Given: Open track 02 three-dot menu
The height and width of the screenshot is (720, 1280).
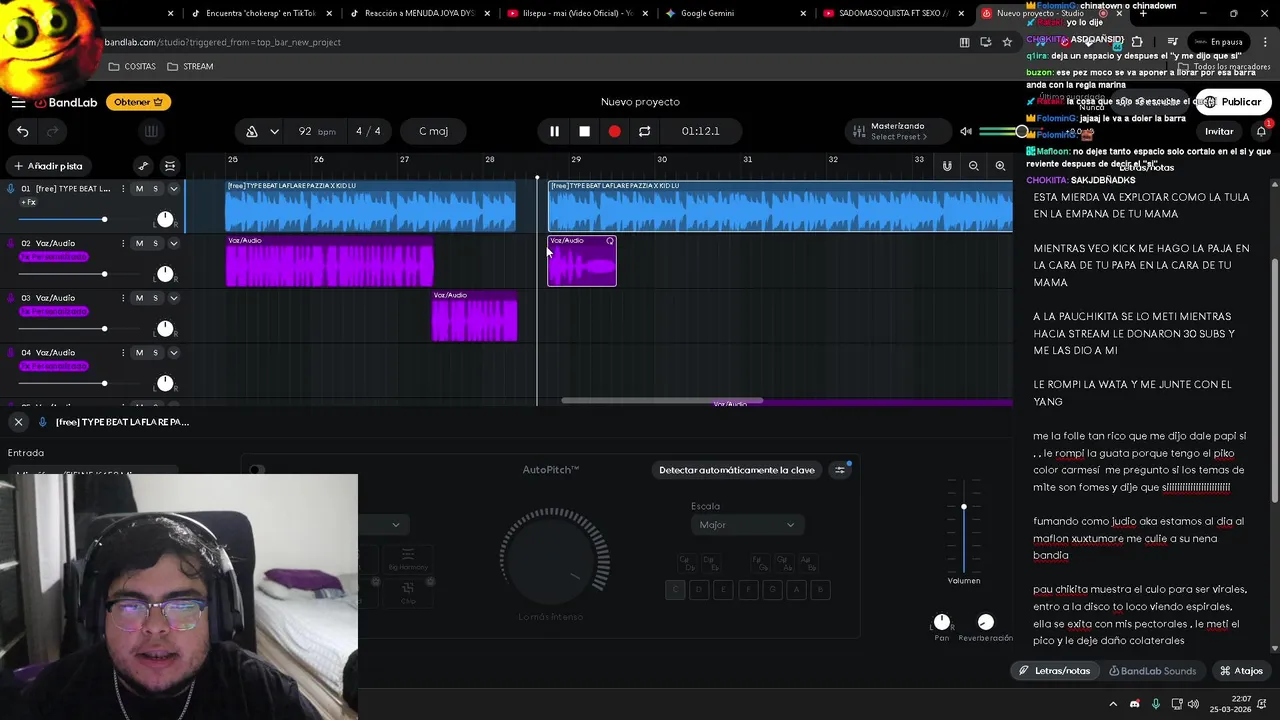Looking at the screenshot, I should (123, 243).
